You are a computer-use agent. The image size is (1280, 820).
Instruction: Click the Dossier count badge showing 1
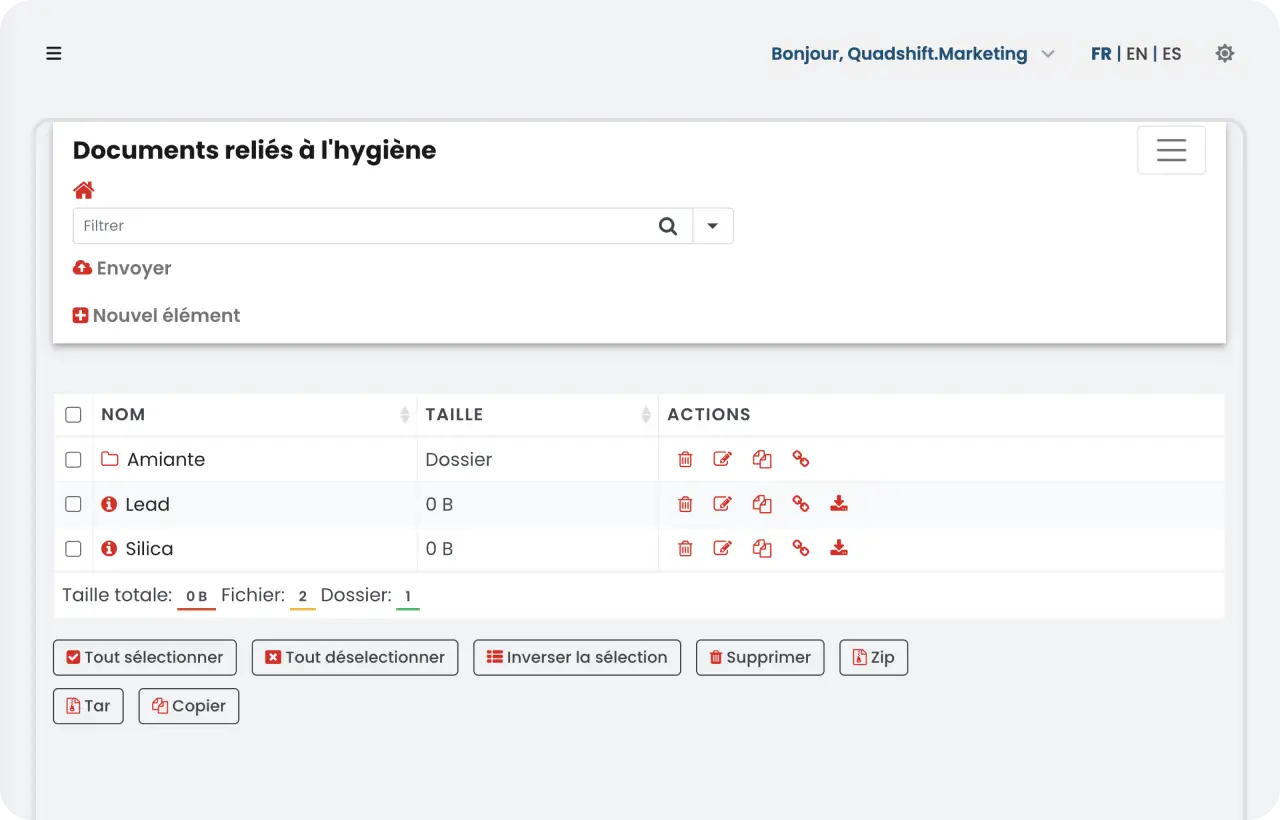[408, 597]
